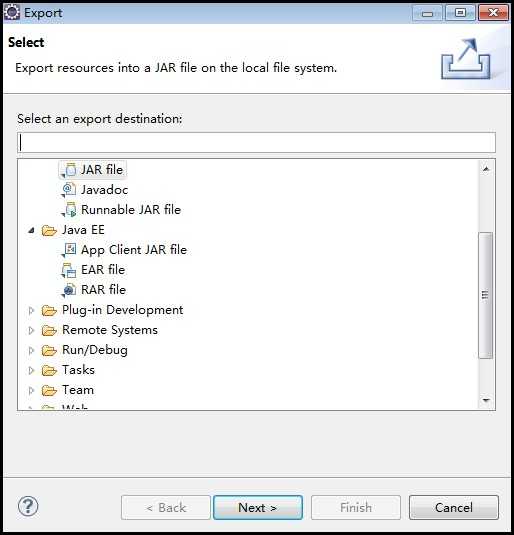Screen dimensions: 514x535
Task: Click the export destination filter field
Action: pos(256,143)
